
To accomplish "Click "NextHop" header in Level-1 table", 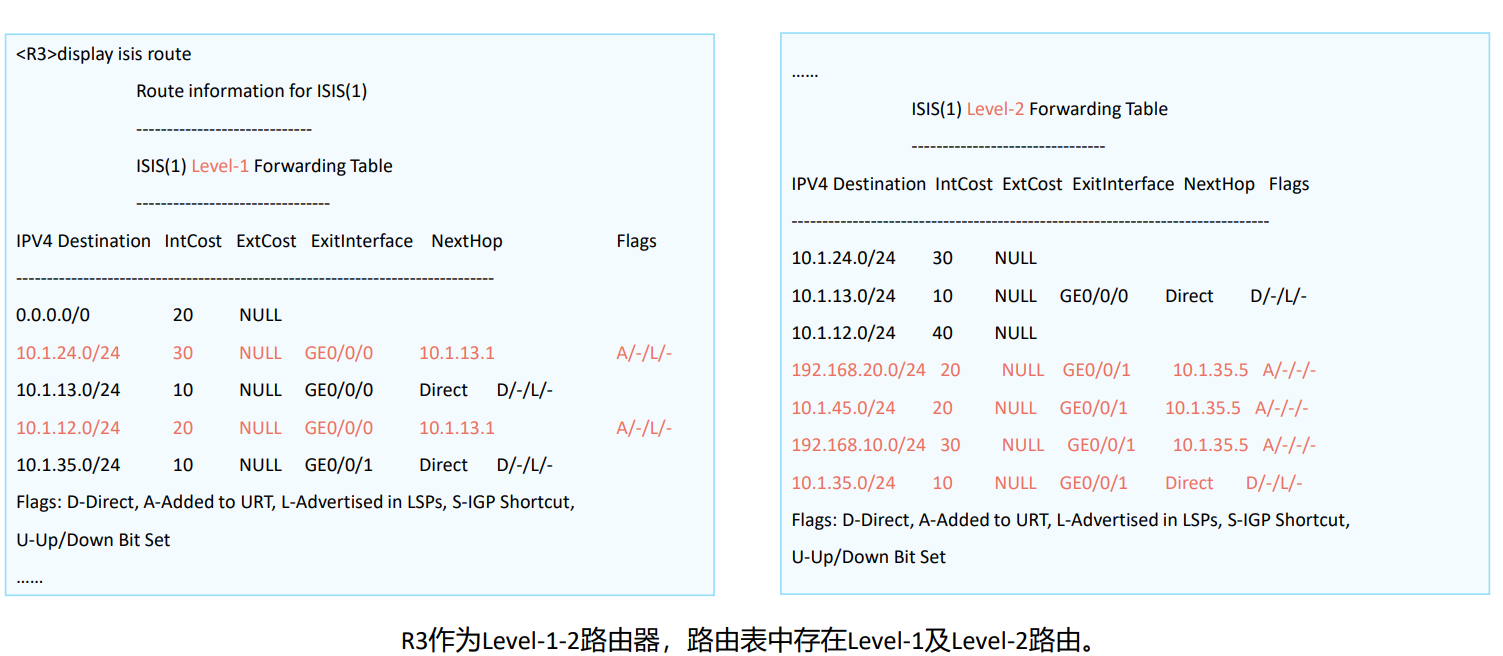I will tap(467, 241).
